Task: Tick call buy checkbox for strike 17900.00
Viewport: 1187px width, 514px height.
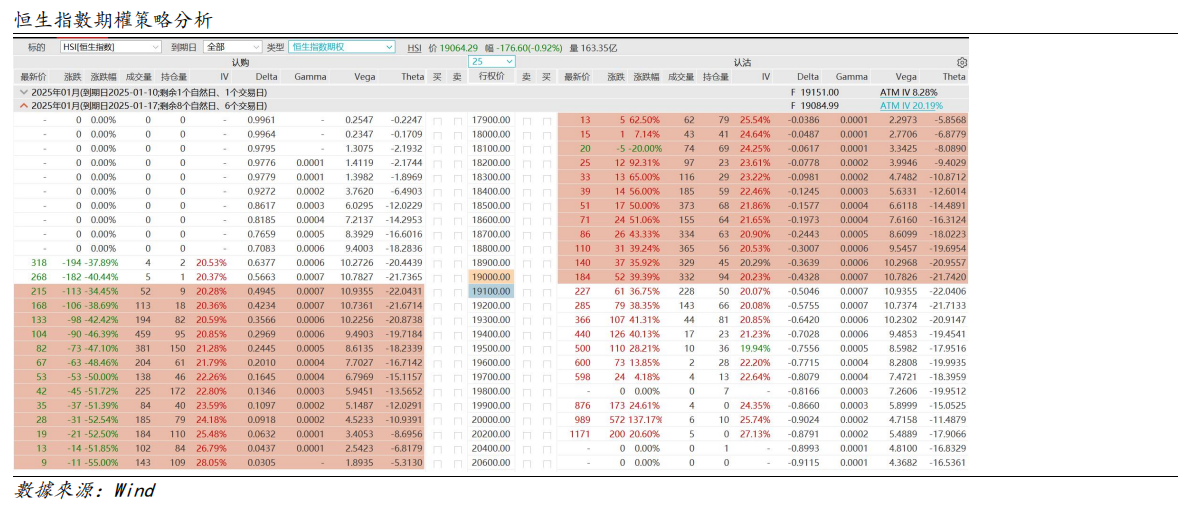Action: point(437,120)
